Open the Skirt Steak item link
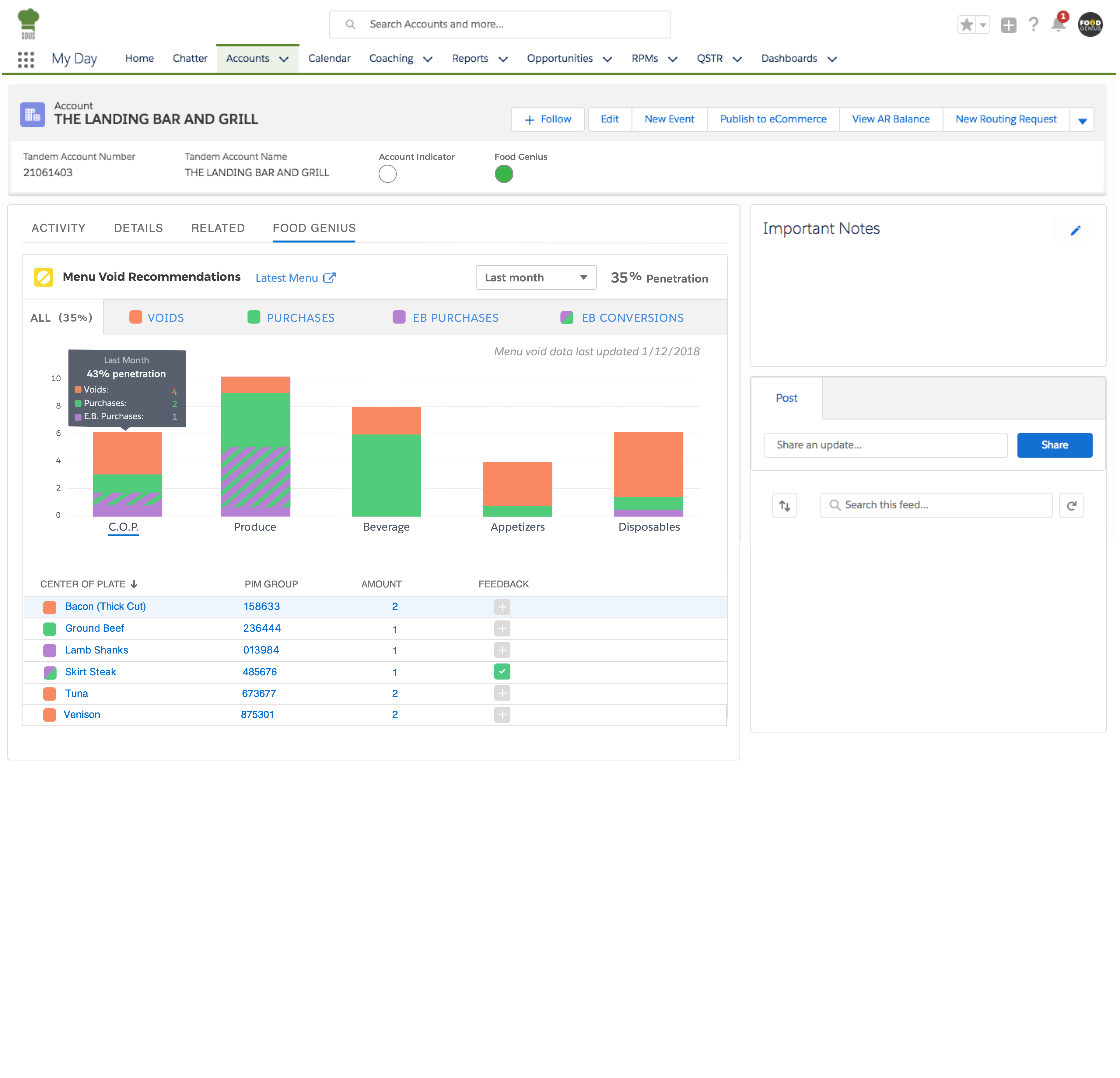 90,672
